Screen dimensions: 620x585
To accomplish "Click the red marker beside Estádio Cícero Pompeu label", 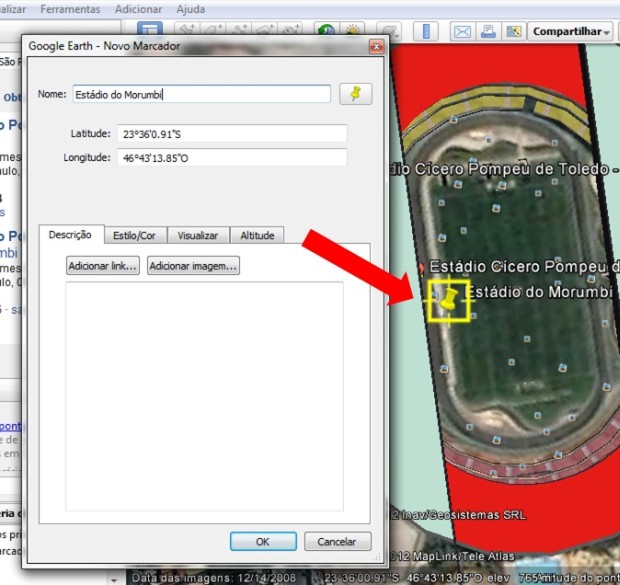I will coord(422,268).
